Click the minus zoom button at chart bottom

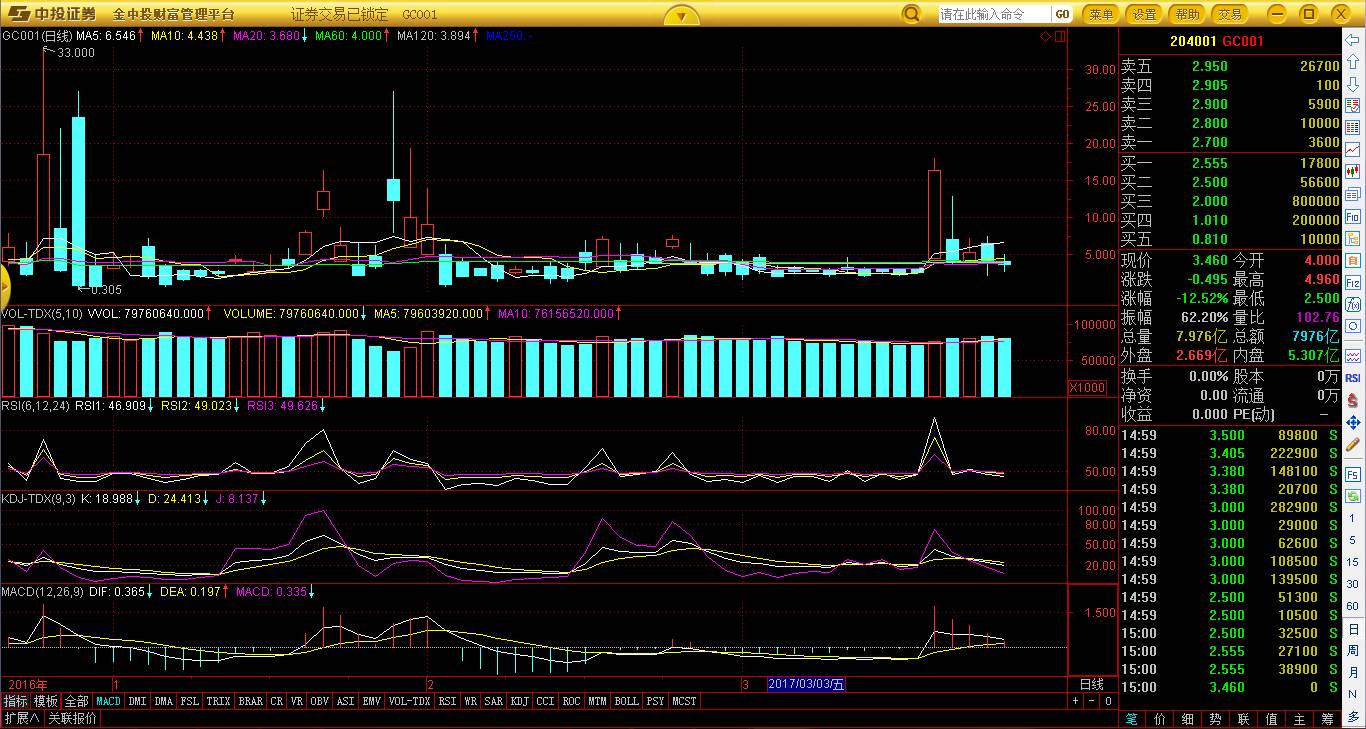tap(1092, 701)
